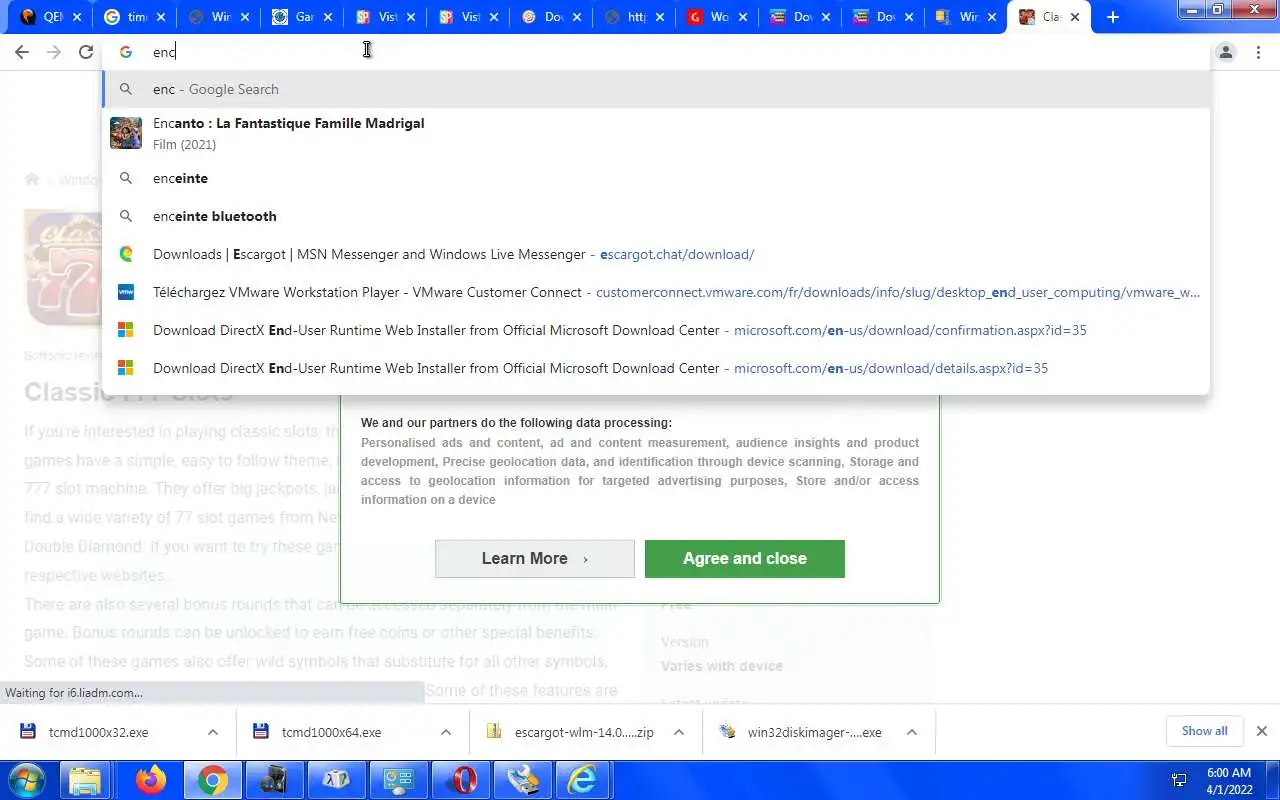Select the 'enceinte' suggestion
This screenshot has width=1280, height=800.
coord(656,178)
